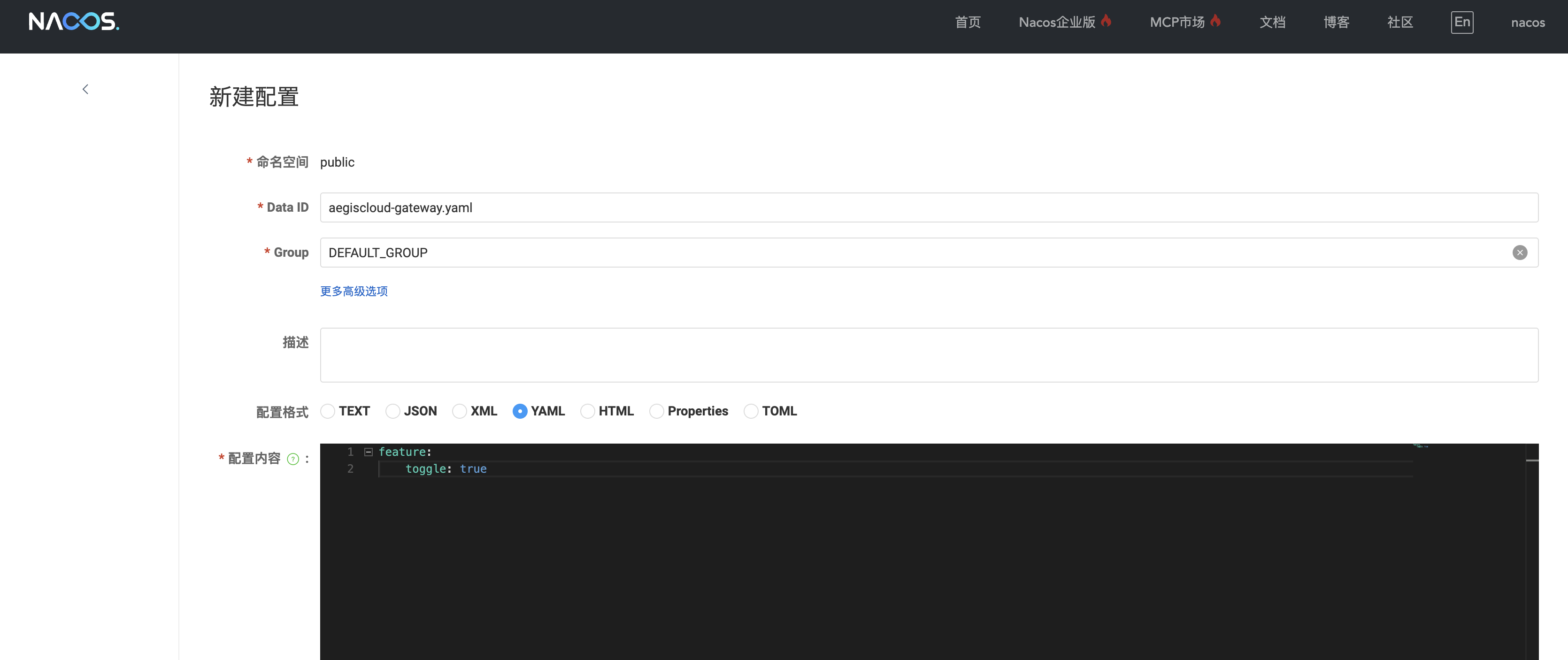
Task: Click the editor vertical scrollbar
Action: [x=1531, y=548]
